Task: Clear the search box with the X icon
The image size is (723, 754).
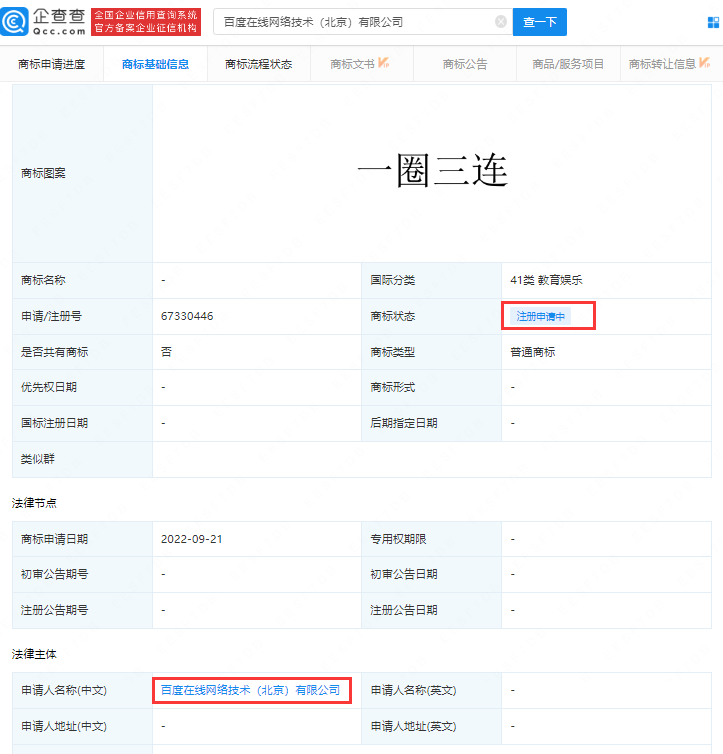Action: point(500,21)
